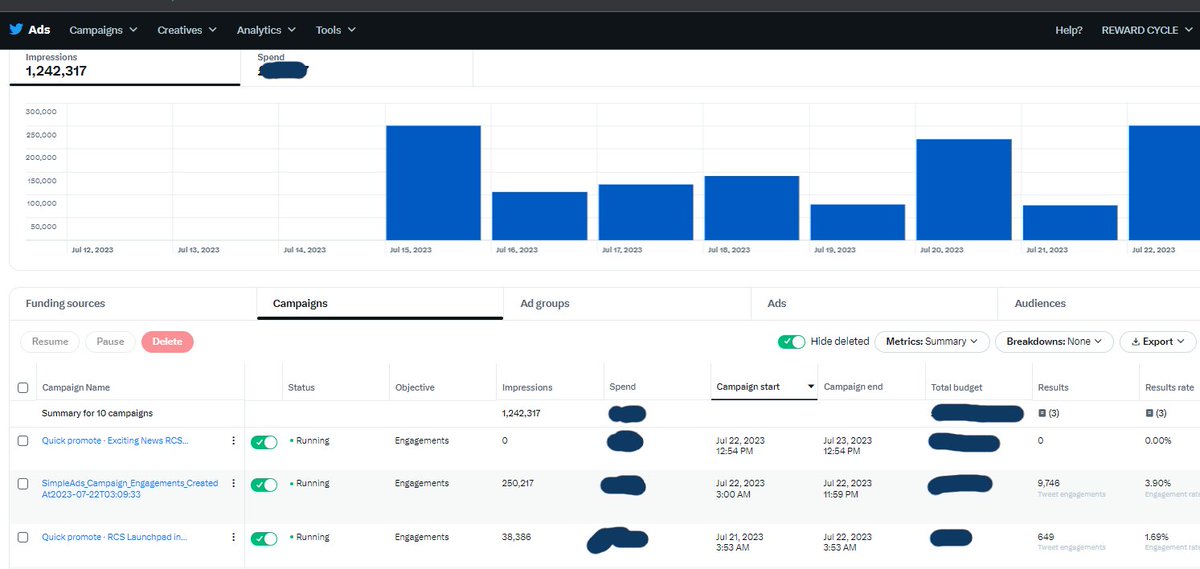Click the 3.90% engagement rate value
Viewport: 1200px width, 569px height.
(x=1159, y=483)
